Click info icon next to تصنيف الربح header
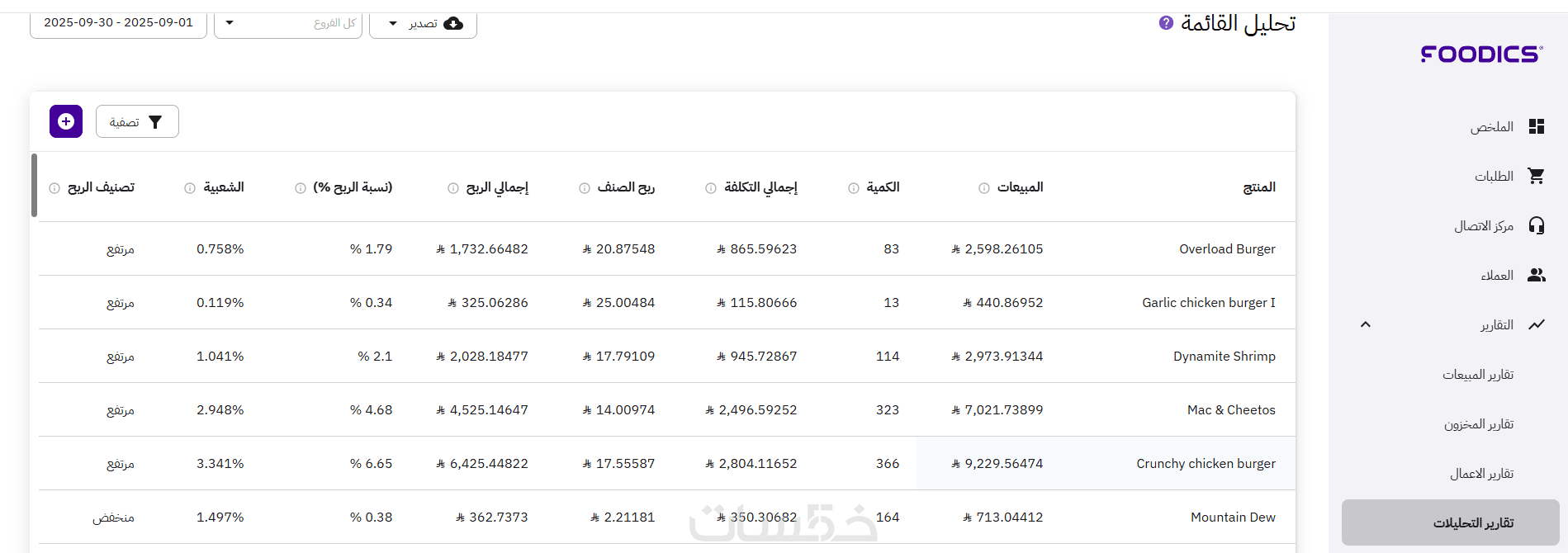Viewport: 1568px width, 553px height. pos(54,188)
